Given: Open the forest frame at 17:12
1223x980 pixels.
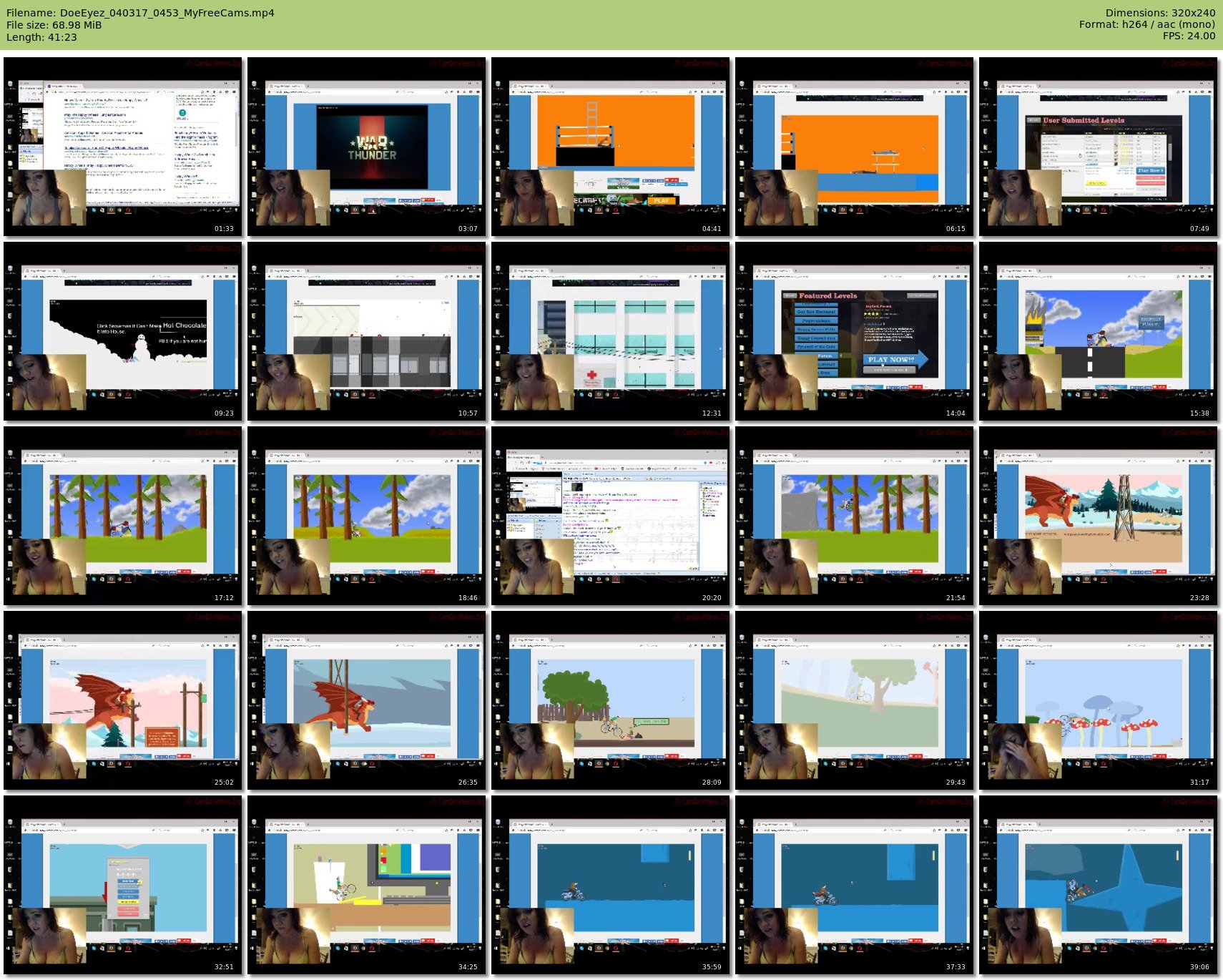Looking at the screenshot, I should point(123,516).
